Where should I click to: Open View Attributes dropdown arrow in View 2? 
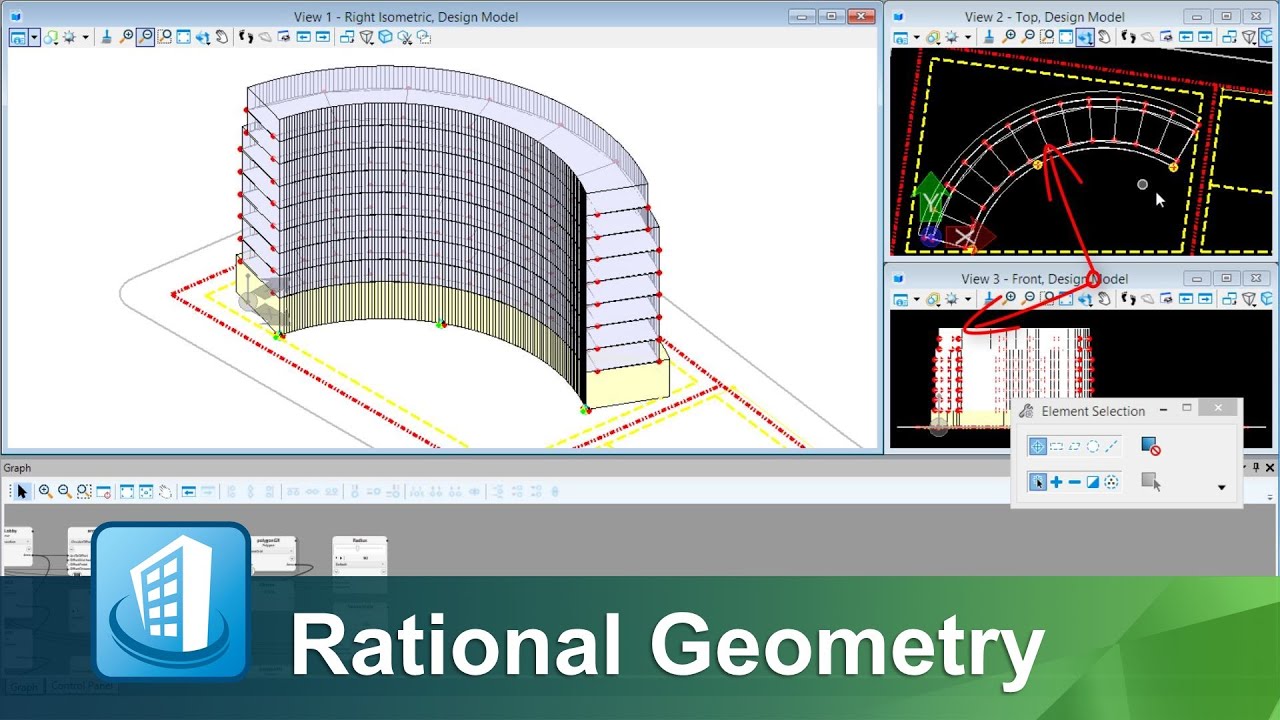pos(916,37)
